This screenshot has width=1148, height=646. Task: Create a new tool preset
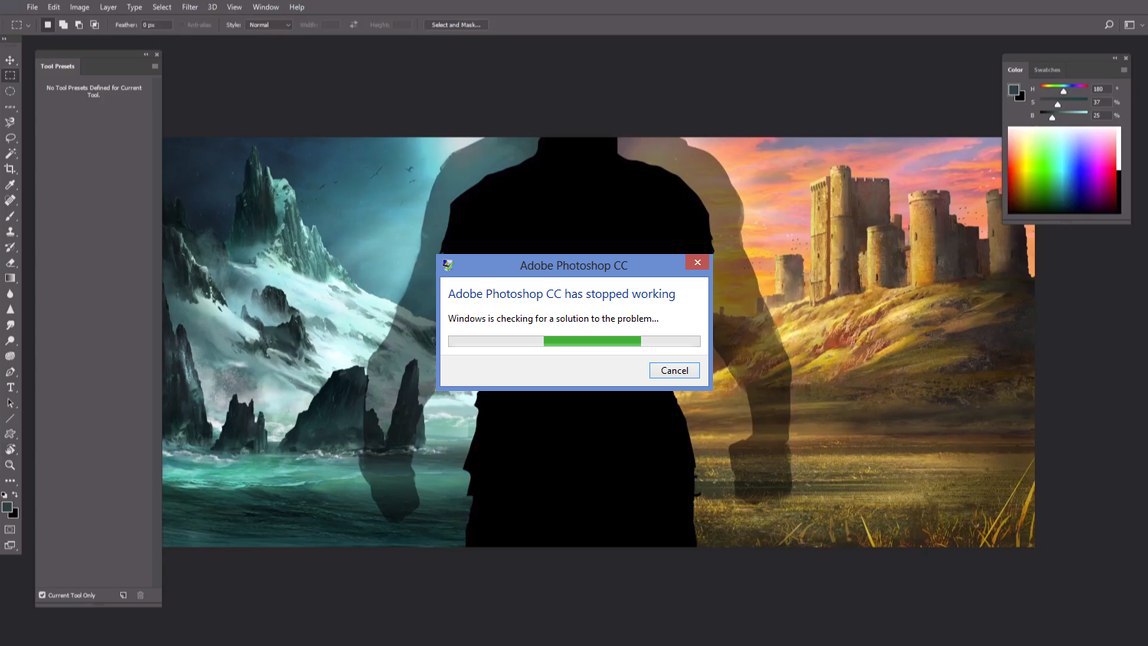pos(123,595)
